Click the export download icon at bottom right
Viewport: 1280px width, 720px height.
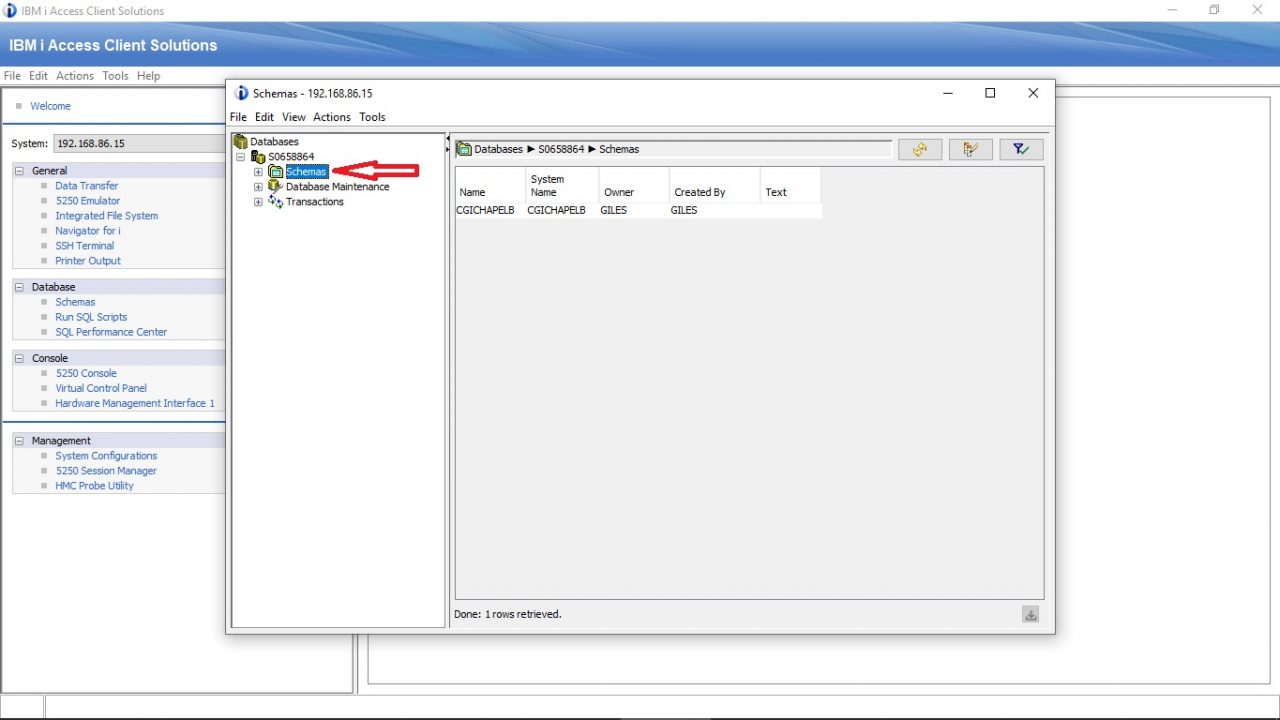tap(1030, 615)
